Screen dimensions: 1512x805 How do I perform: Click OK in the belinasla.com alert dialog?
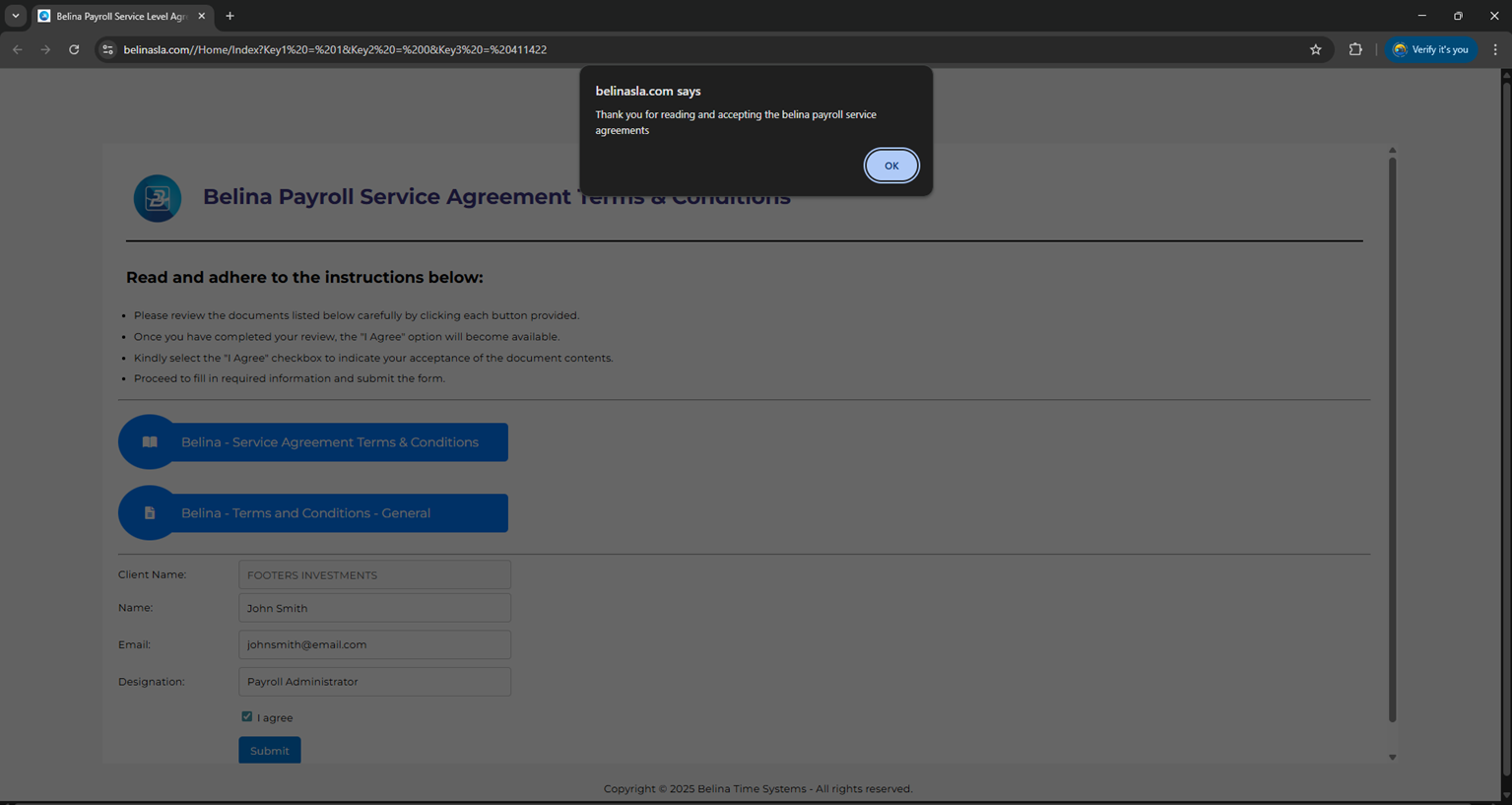891,166
